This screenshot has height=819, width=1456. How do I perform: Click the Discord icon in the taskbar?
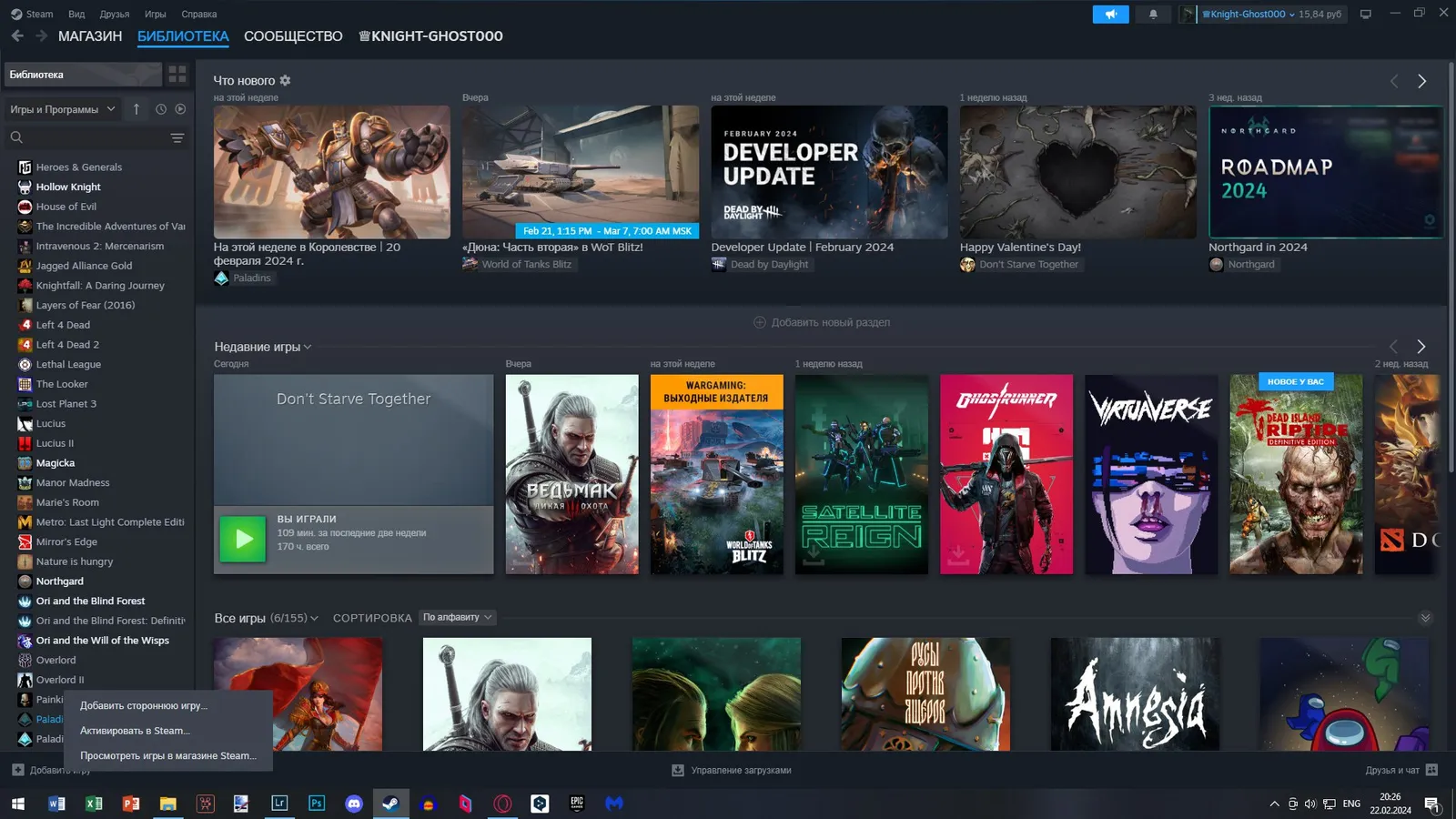pos(354,804)
